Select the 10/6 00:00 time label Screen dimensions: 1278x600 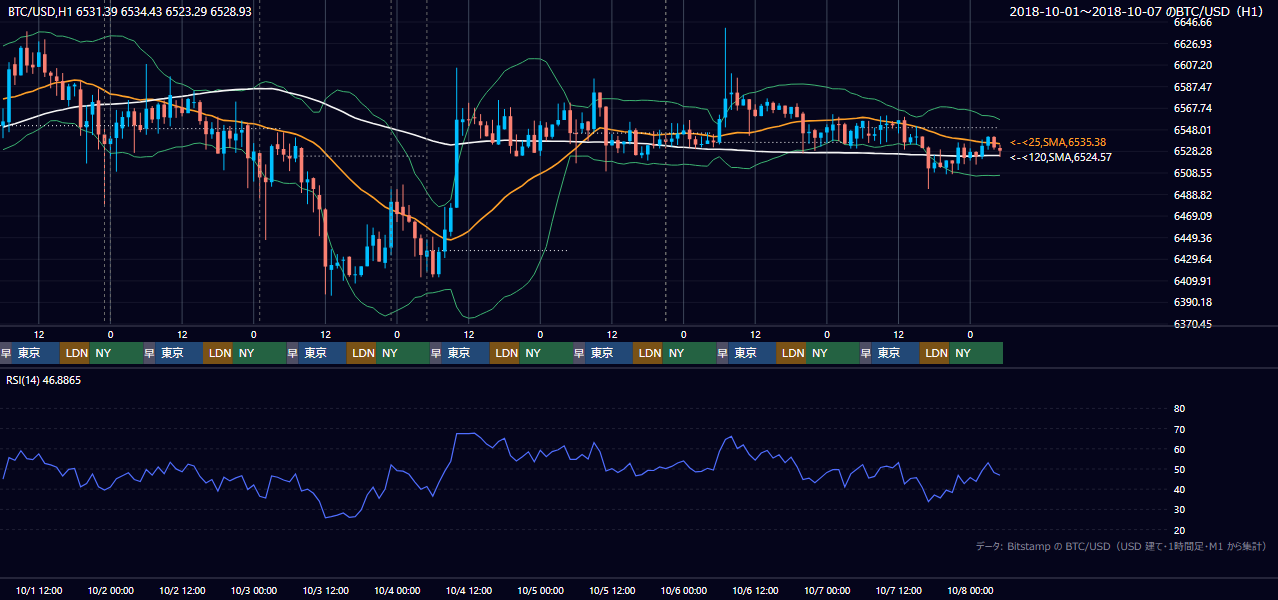click(684, 590)
